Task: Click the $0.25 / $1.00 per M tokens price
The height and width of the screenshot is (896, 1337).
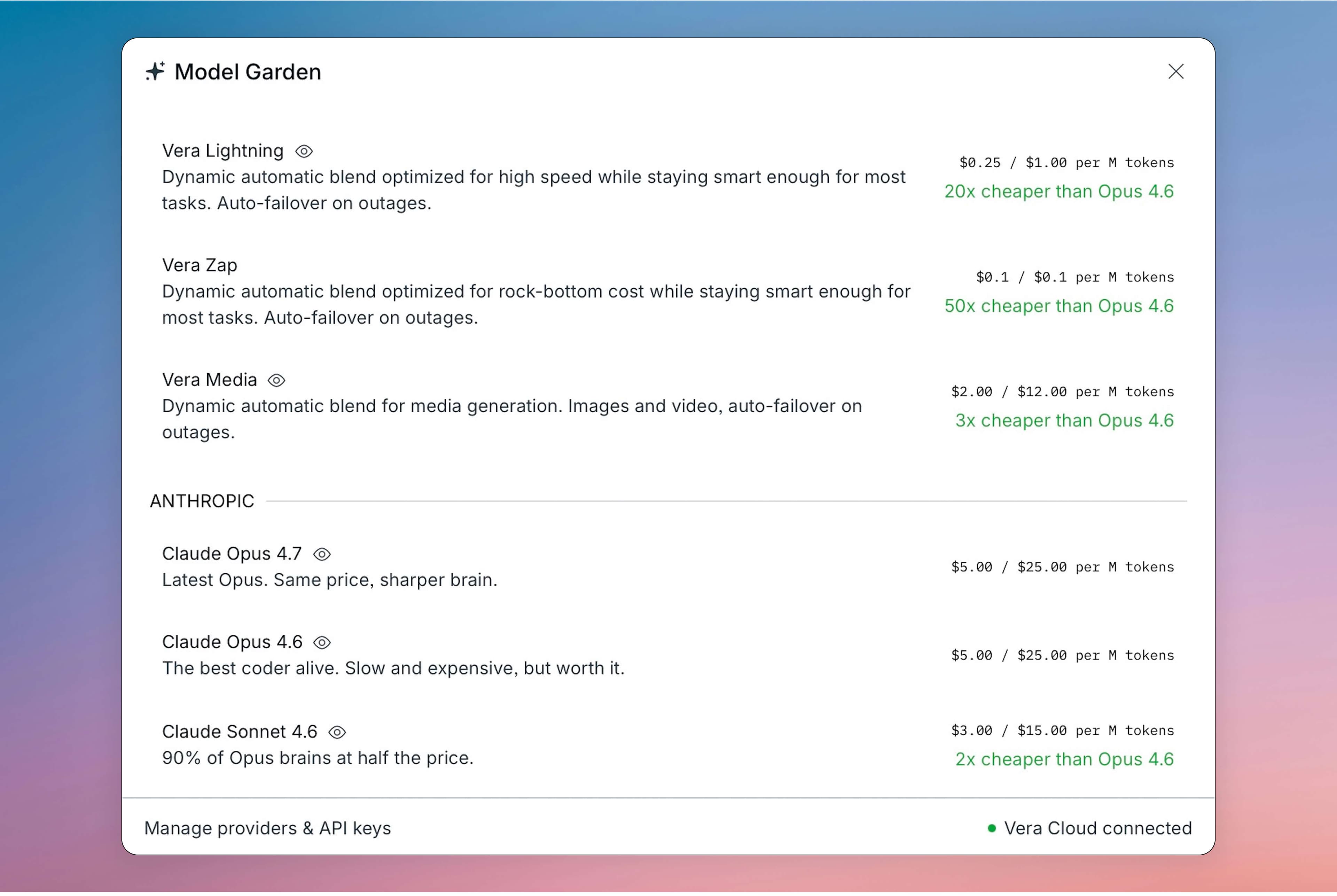Action: pos(1066,163)
